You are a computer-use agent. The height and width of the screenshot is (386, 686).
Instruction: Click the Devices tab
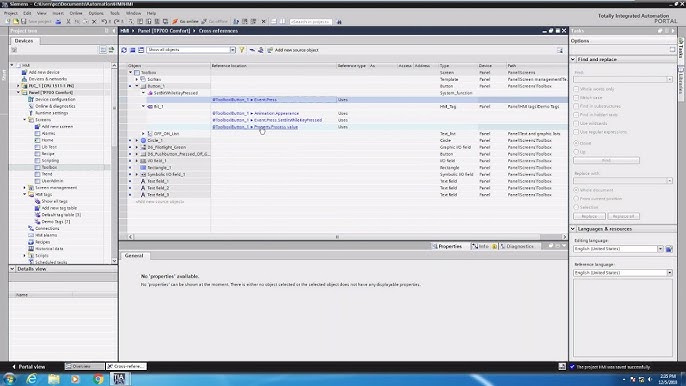pyautogui.click(x=24, y=41)
